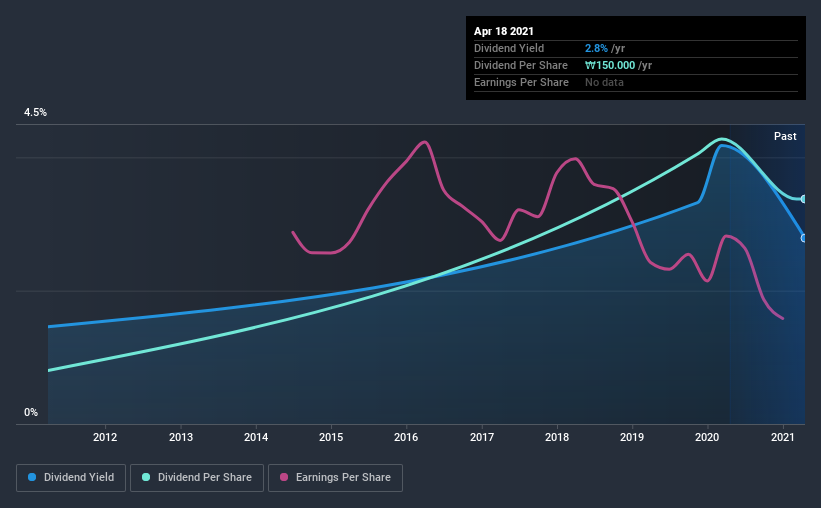821x508 pixels.
Task: Click the 2.8% dividend yield value
Action: point(596,48)
